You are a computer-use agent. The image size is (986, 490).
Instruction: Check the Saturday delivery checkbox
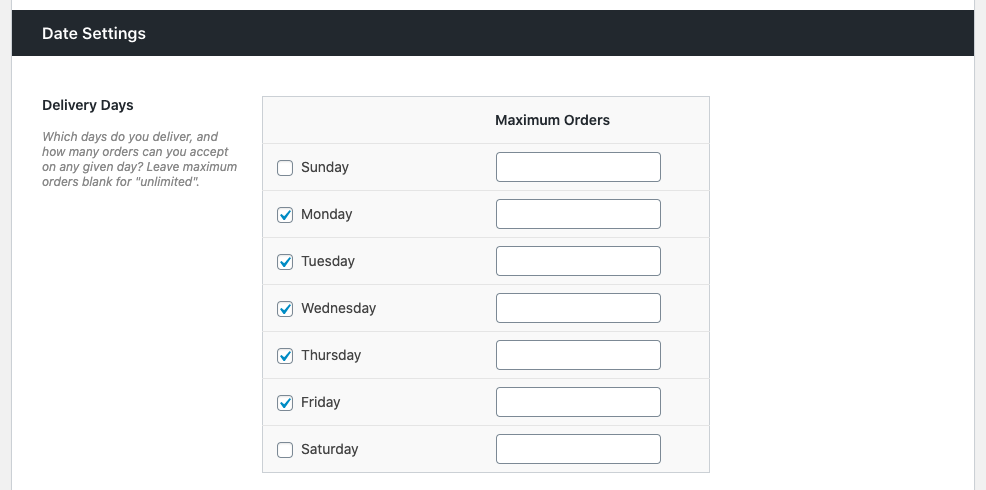285,450
